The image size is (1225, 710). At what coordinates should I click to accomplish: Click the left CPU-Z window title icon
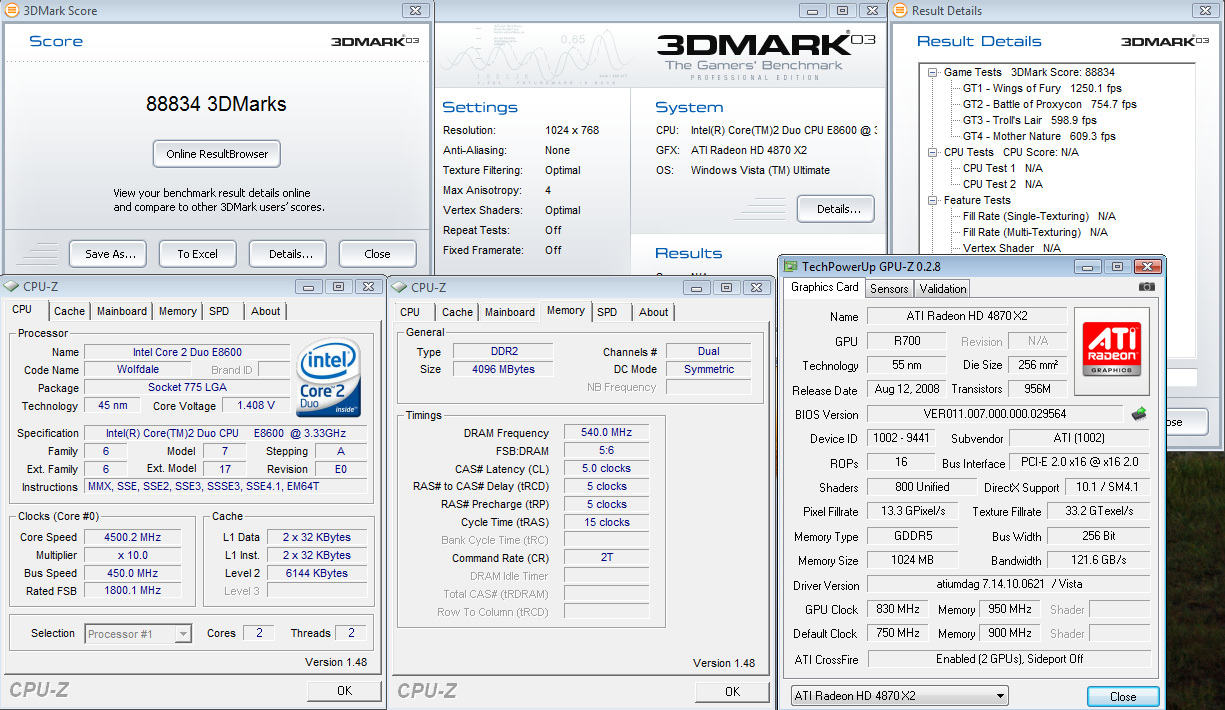pos(12,286)
